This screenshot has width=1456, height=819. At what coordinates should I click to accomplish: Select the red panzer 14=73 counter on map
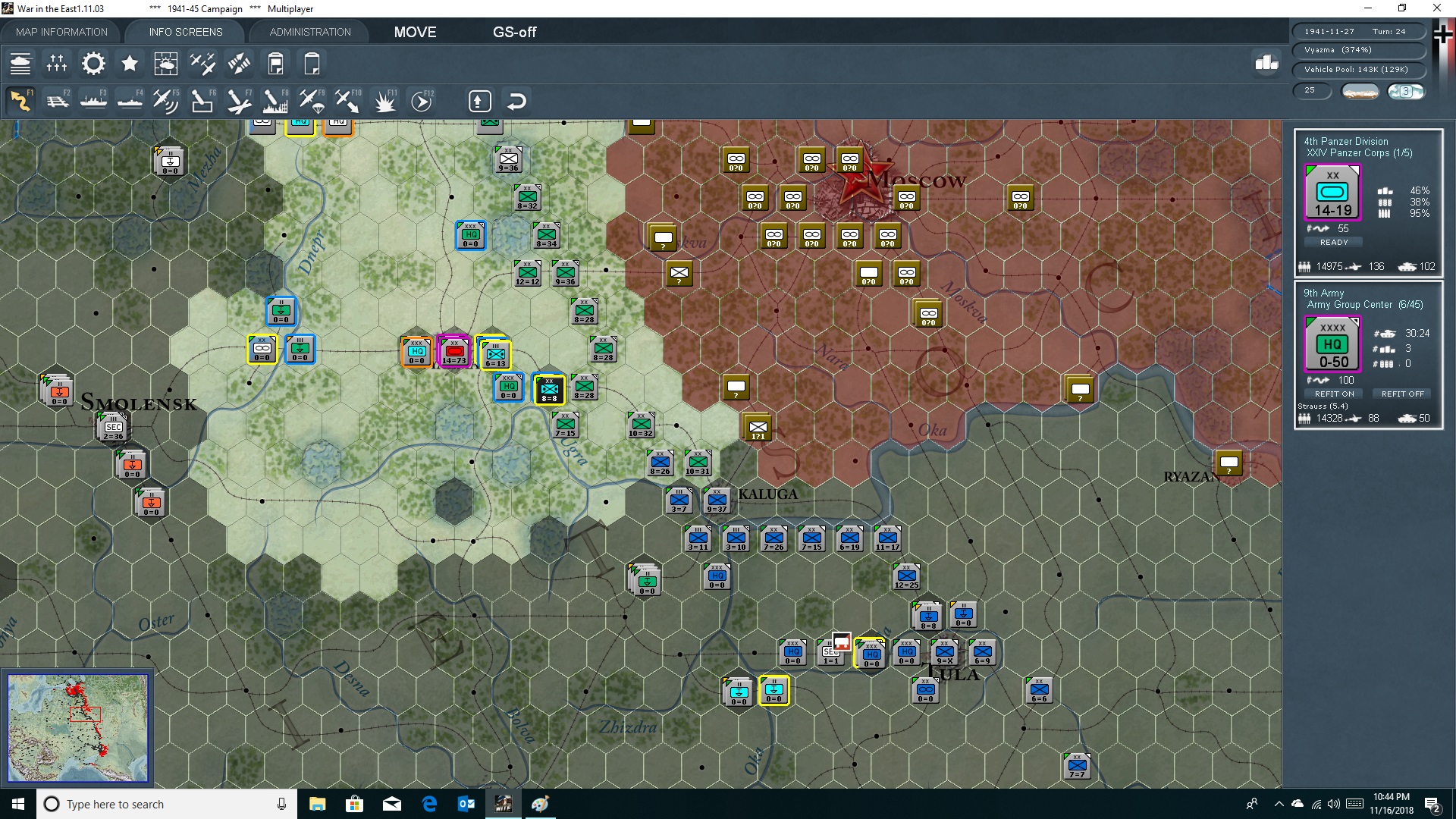pos(454,351)
